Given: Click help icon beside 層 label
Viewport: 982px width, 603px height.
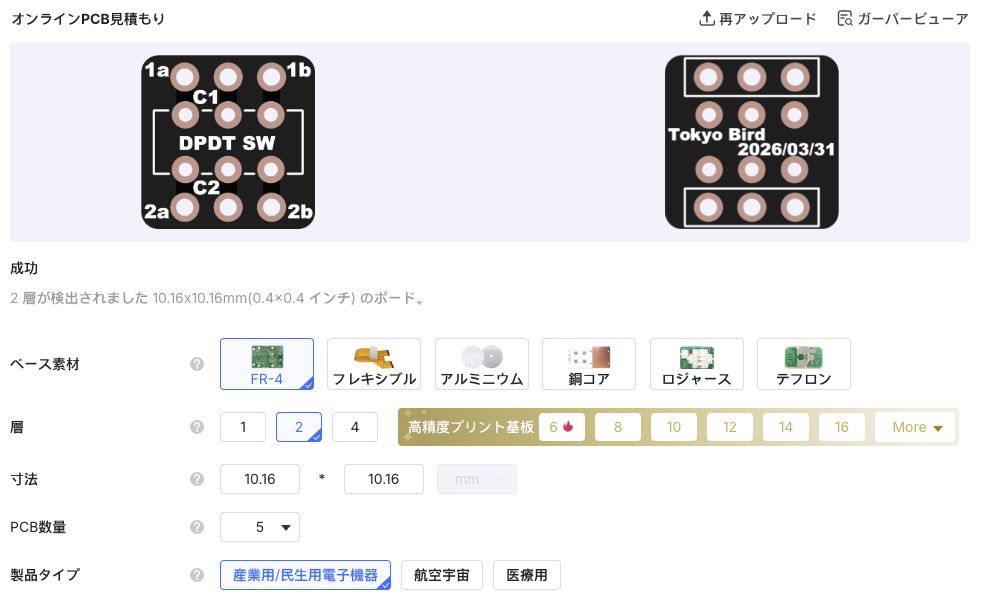Looking at the screenshot, I should pos(197,427).
